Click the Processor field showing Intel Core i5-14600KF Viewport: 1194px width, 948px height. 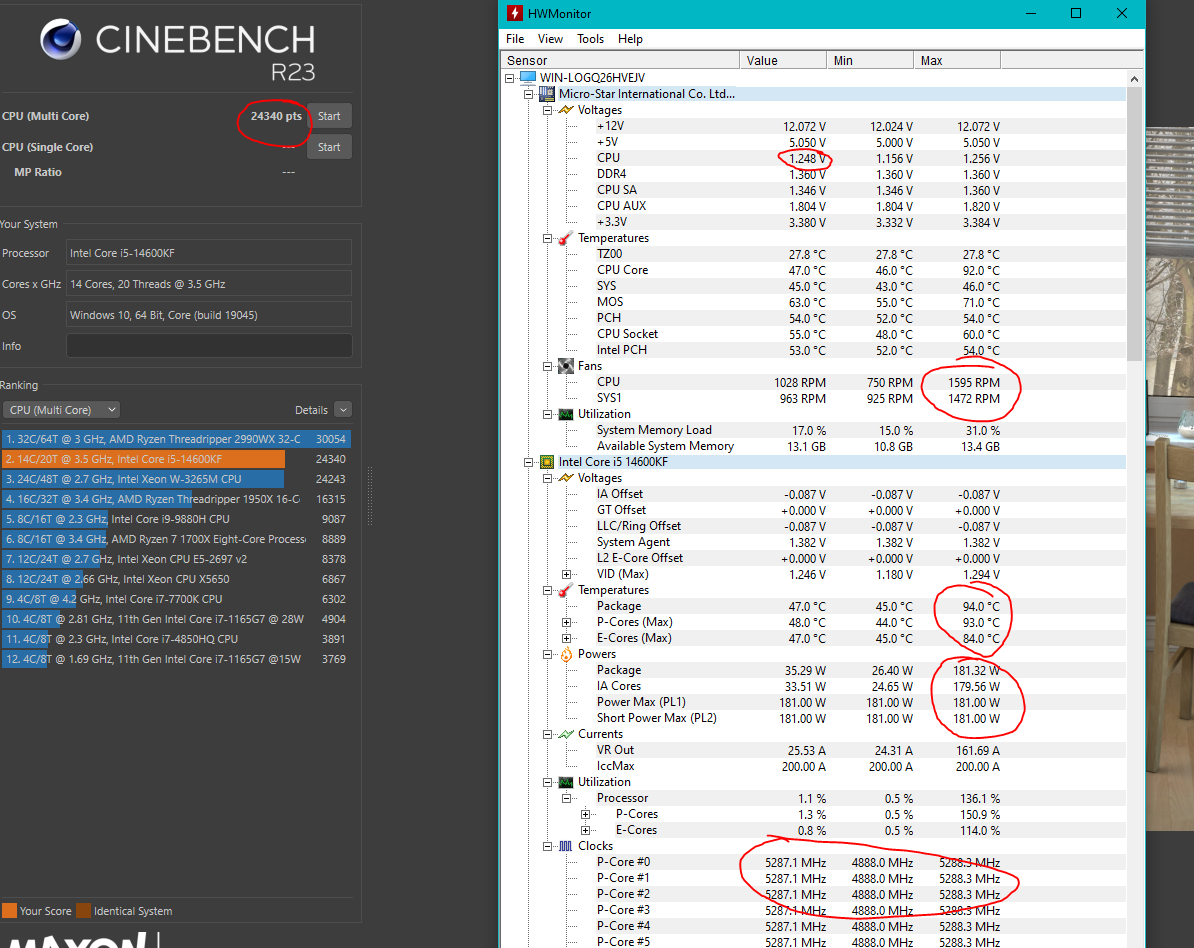point(209,253)
